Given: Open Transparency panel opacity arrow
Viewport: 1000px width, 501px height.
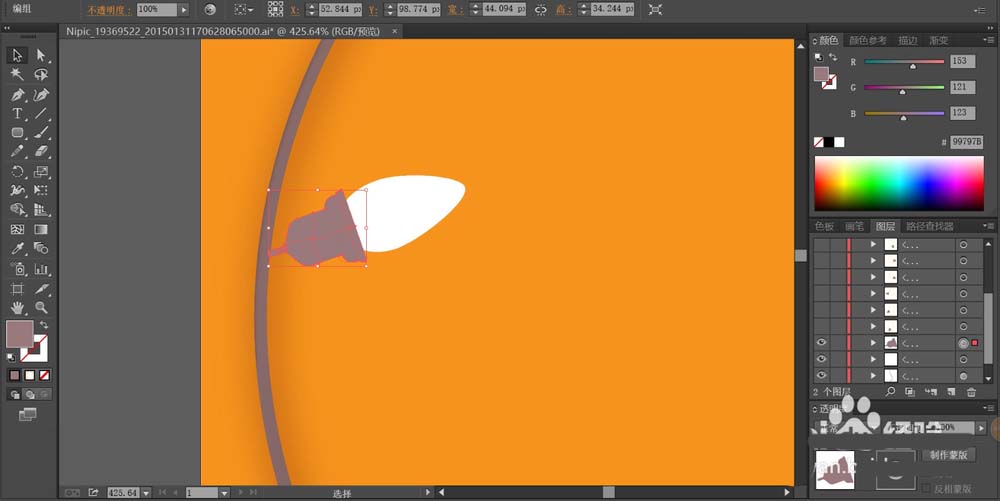Looking at the screenshot, I should coord(982,428).
